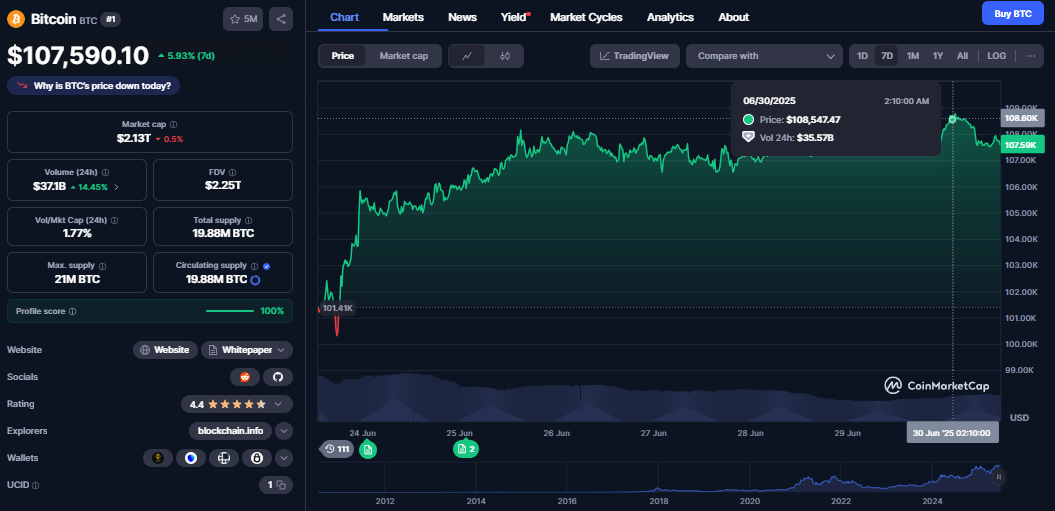Select the Market cap toggle
Image resolution: width=1055 pixels, height=511 pixels.
pos(404,56)
